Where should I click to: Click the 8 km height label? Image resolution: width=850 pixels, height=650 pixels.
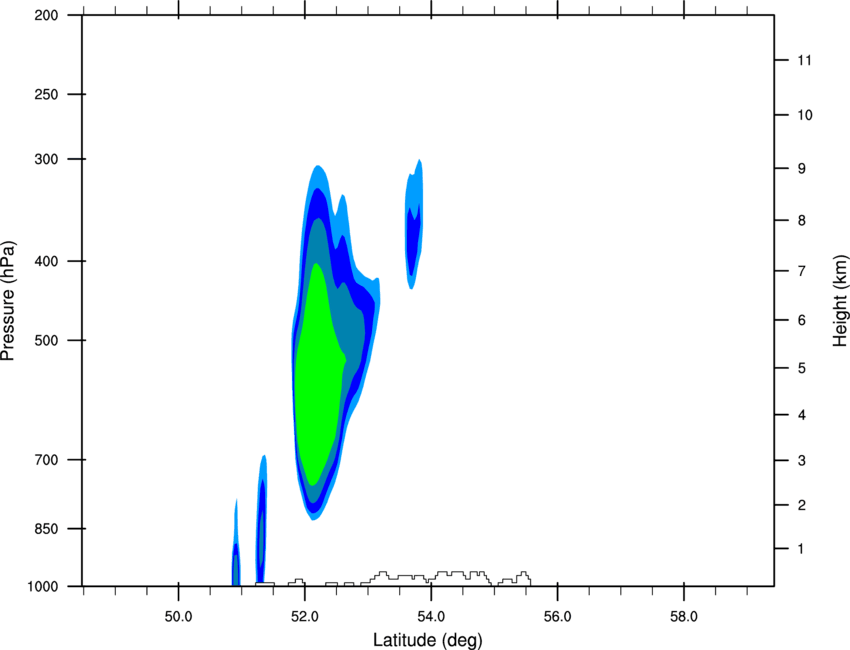click(802, 220)
